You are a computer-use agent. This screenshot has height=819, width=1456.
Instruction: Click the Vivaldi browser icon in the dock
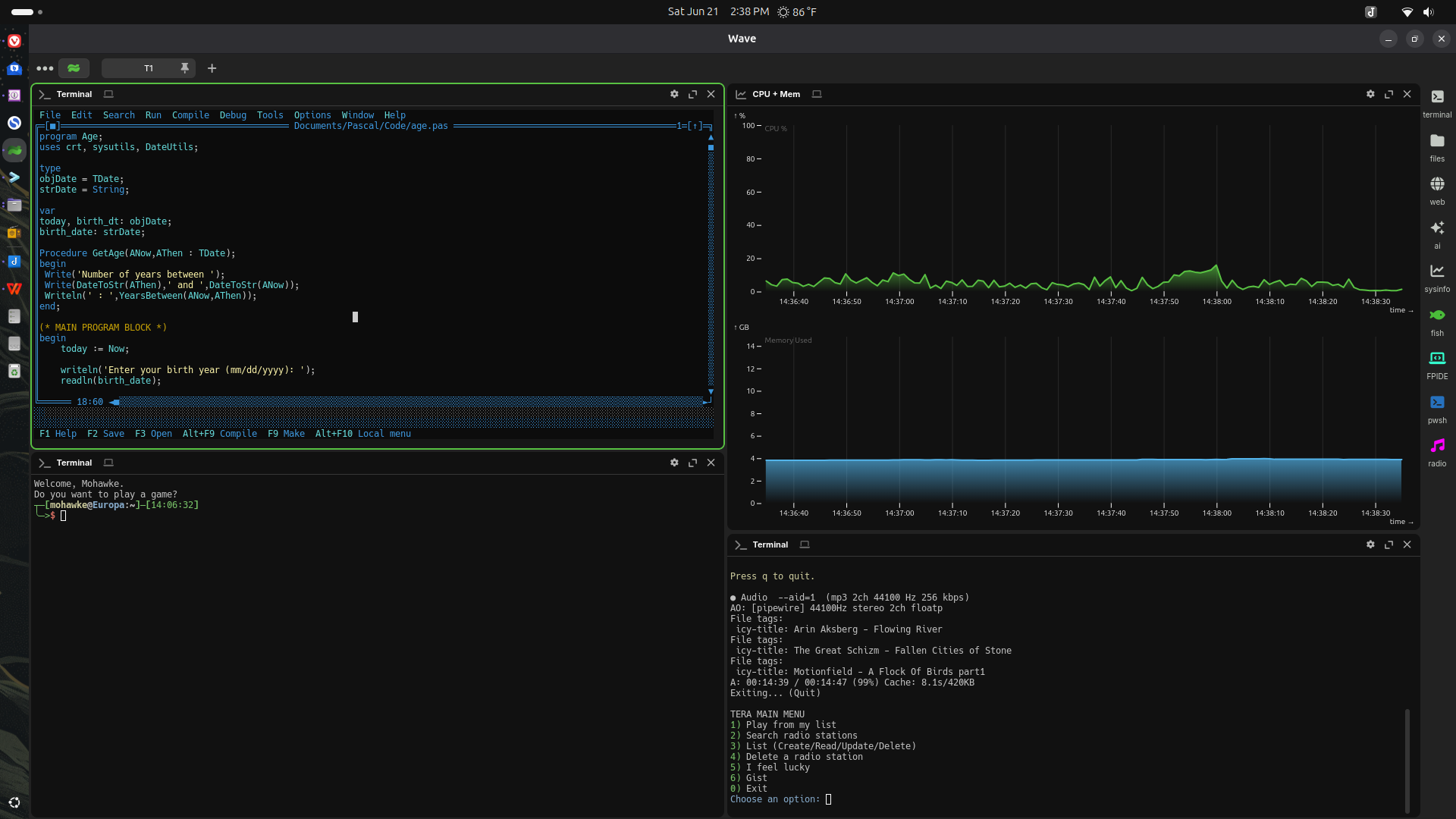click(14, 41)
